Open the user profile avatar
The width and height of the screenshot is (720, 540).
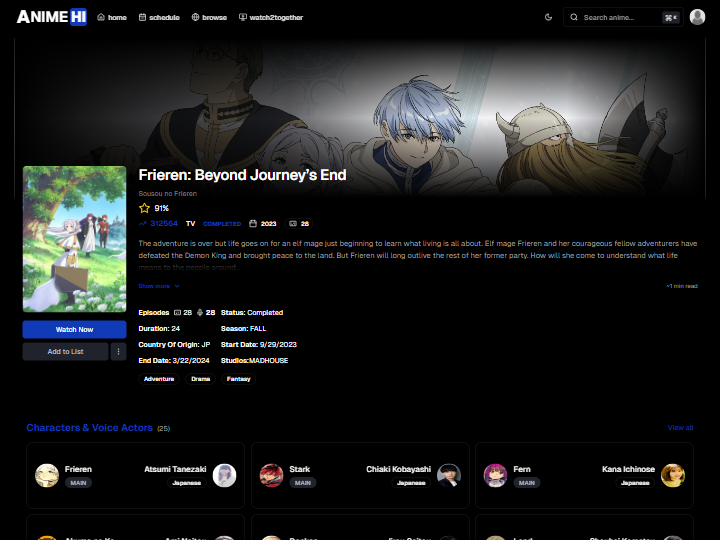pos(697,17)
